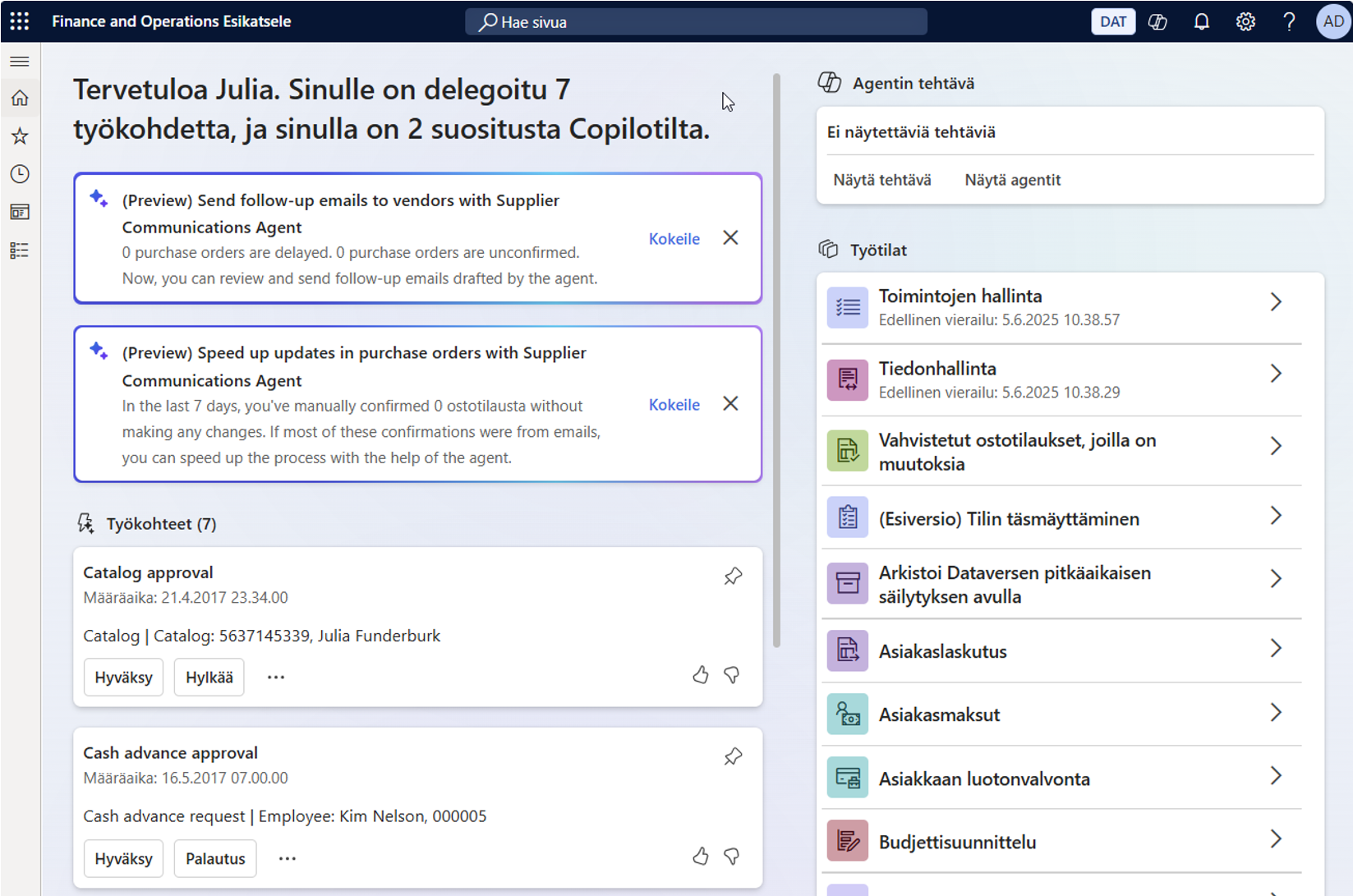Screen dimensions: 1353x896
Task: Pin the Cash advance approval work item
Action: tap(733, 757)
